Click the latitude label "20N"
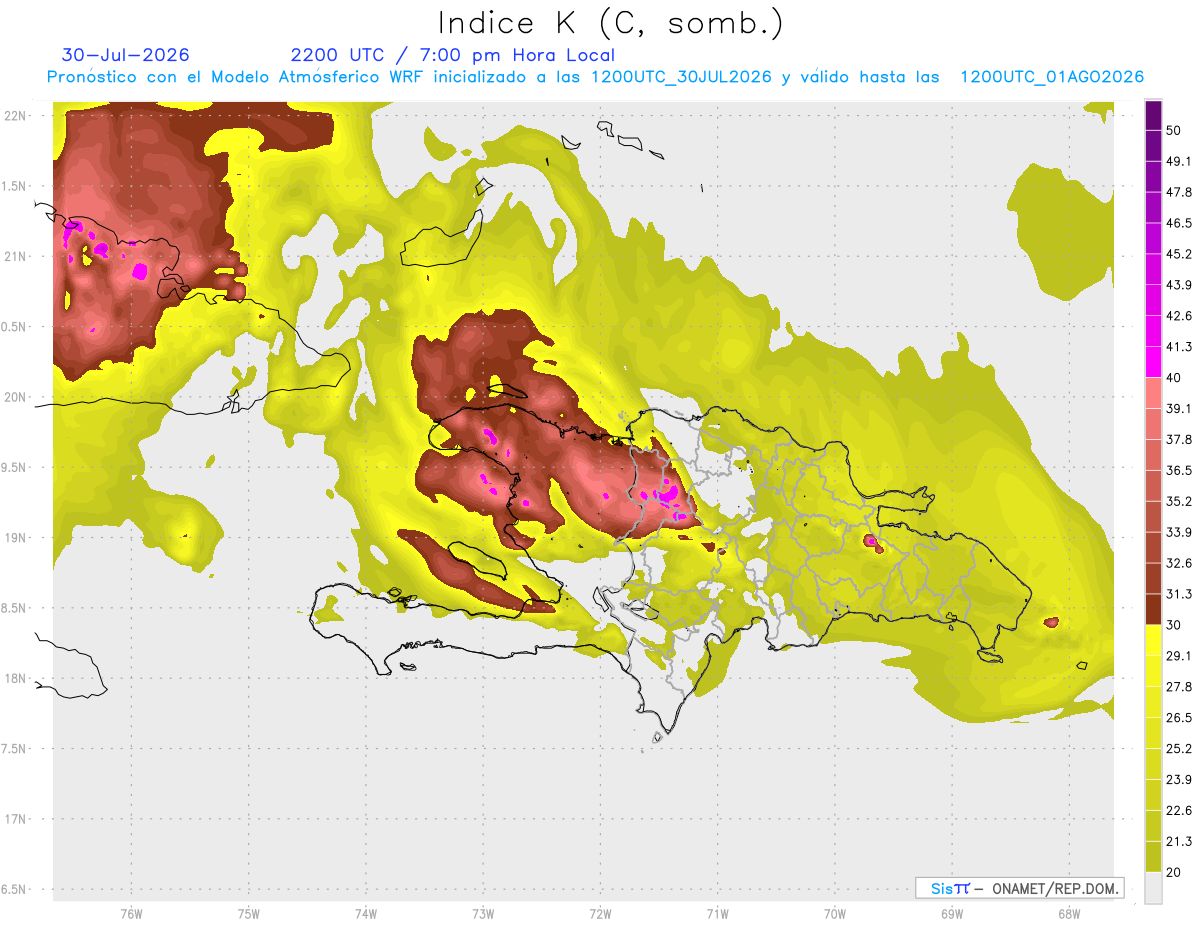 coord(15,397)
